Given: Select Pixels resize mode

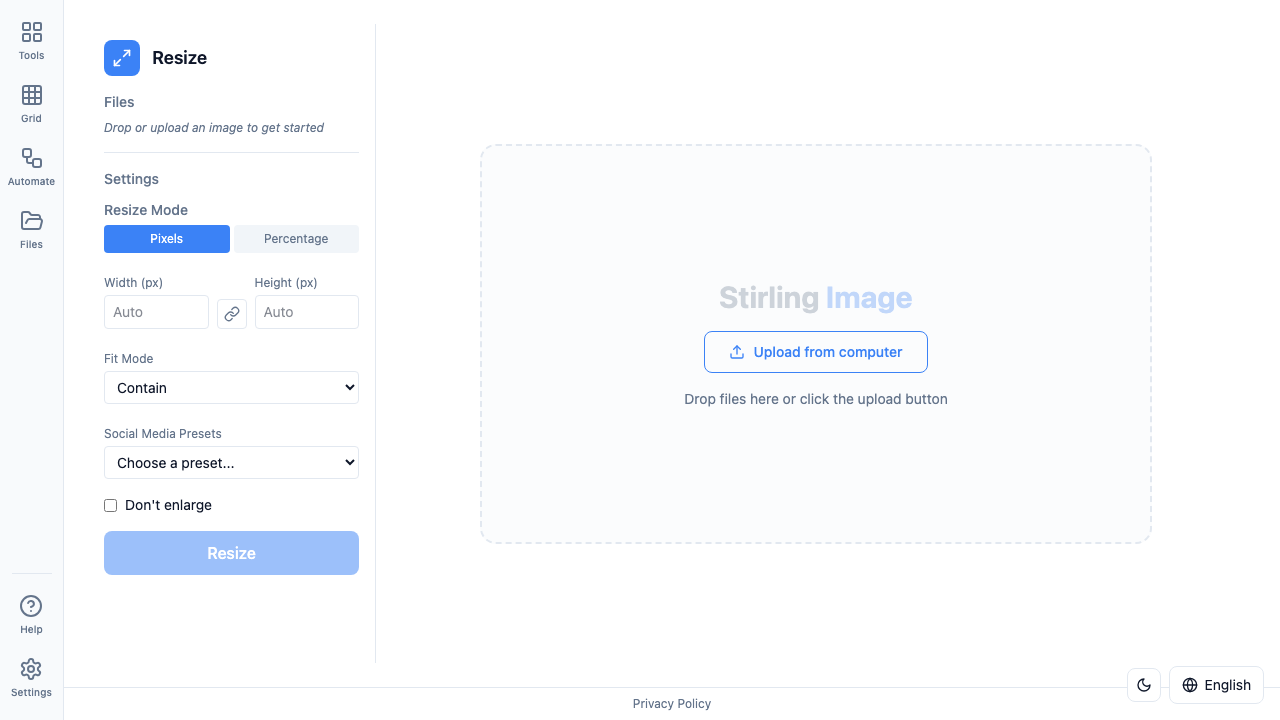Looking at the screenshot, I should pos(167,239).
